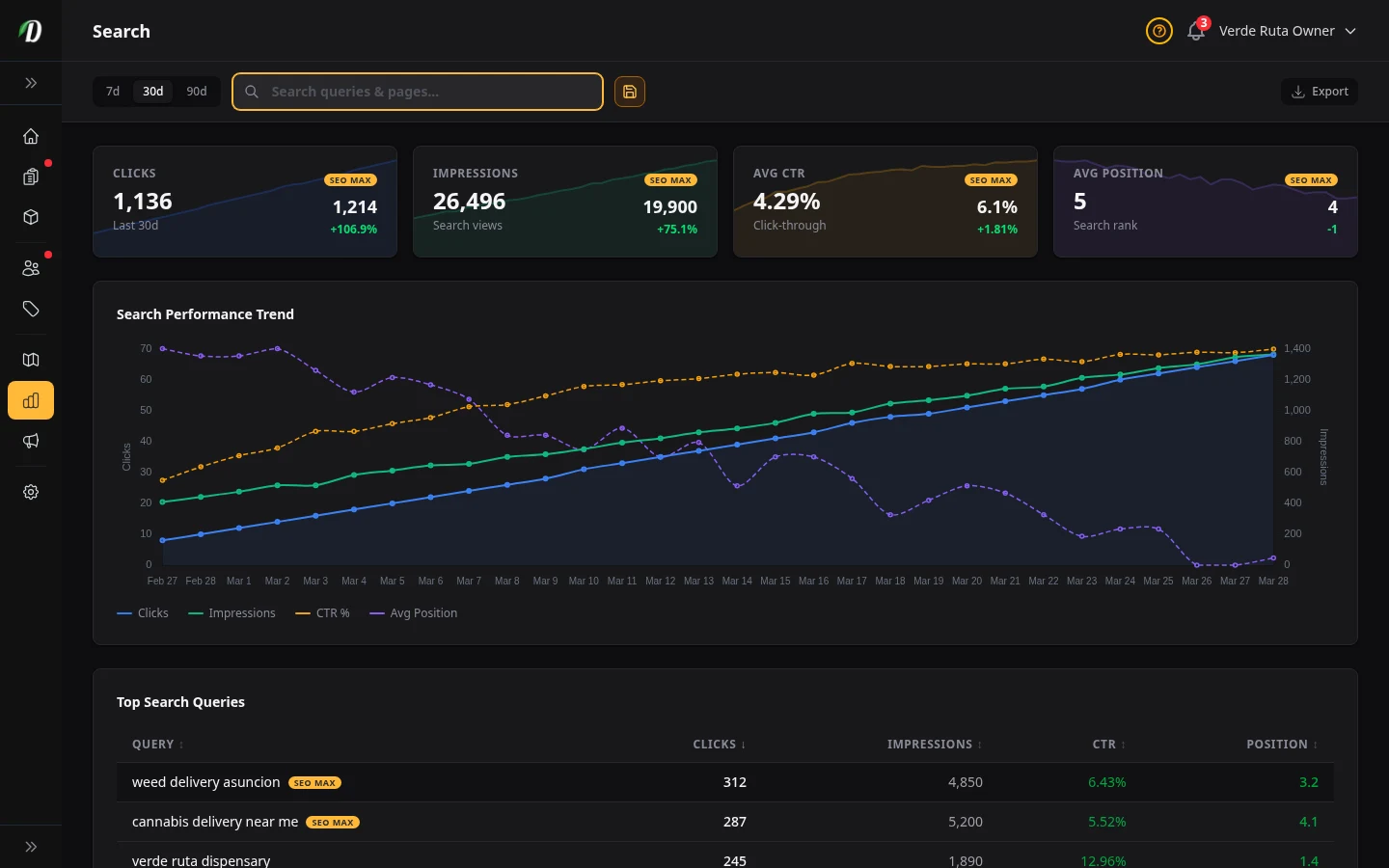Open the customers icon in sidebar

pos(31,268)
